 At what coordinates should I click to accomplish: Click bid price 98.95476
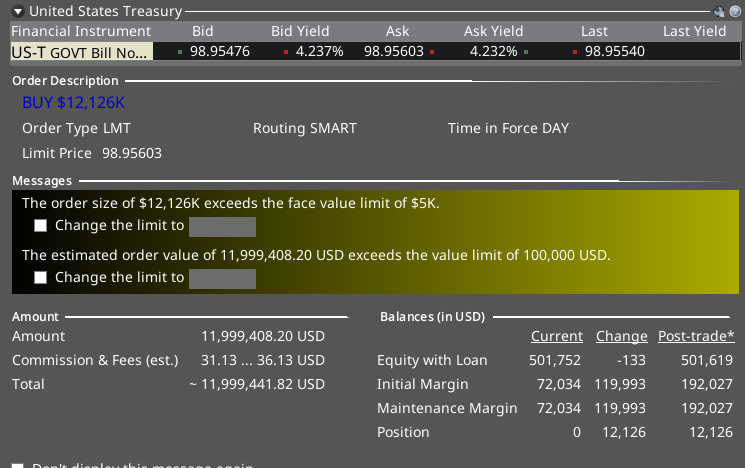(x=220, y=51)
